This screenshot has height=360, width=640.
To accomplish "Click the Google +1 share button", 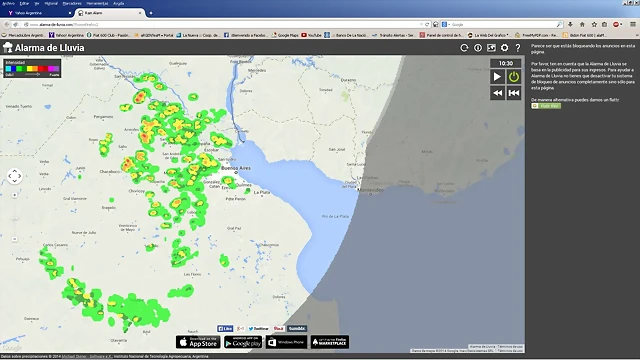I will coord(241,329).
